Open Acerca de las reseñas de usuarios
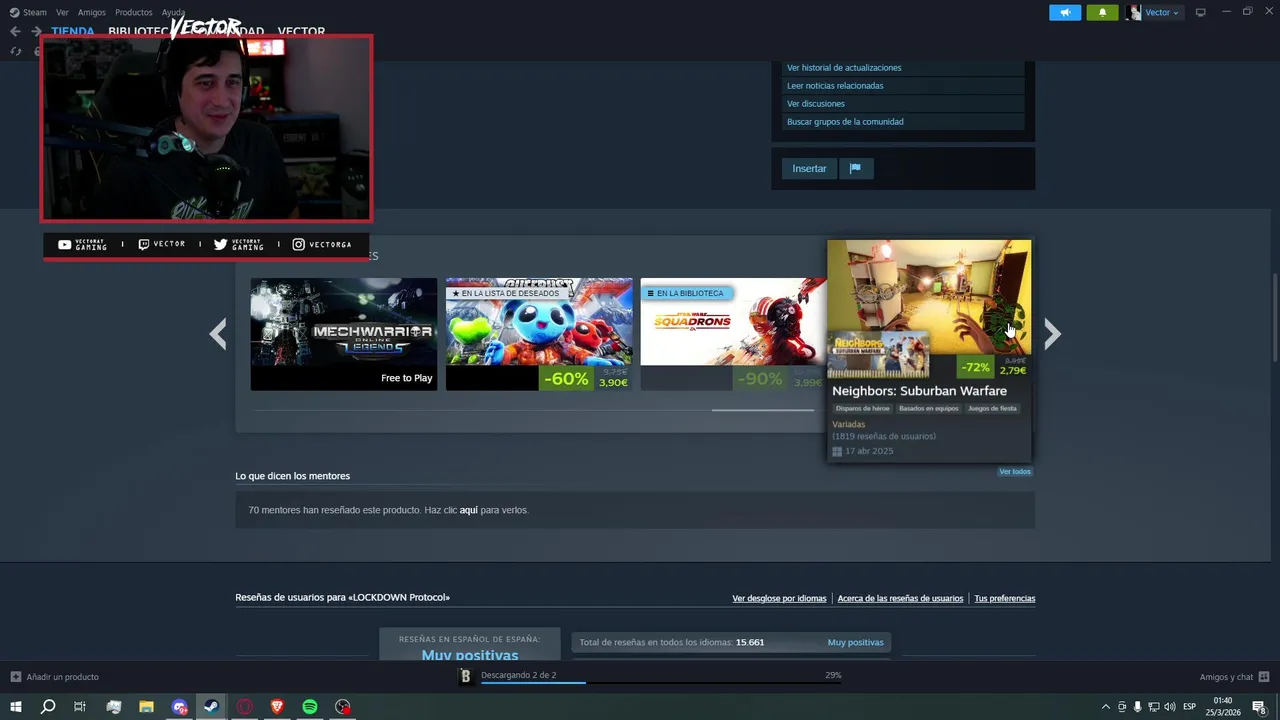Screen dimensions: 1280x720 pos(900,598)
